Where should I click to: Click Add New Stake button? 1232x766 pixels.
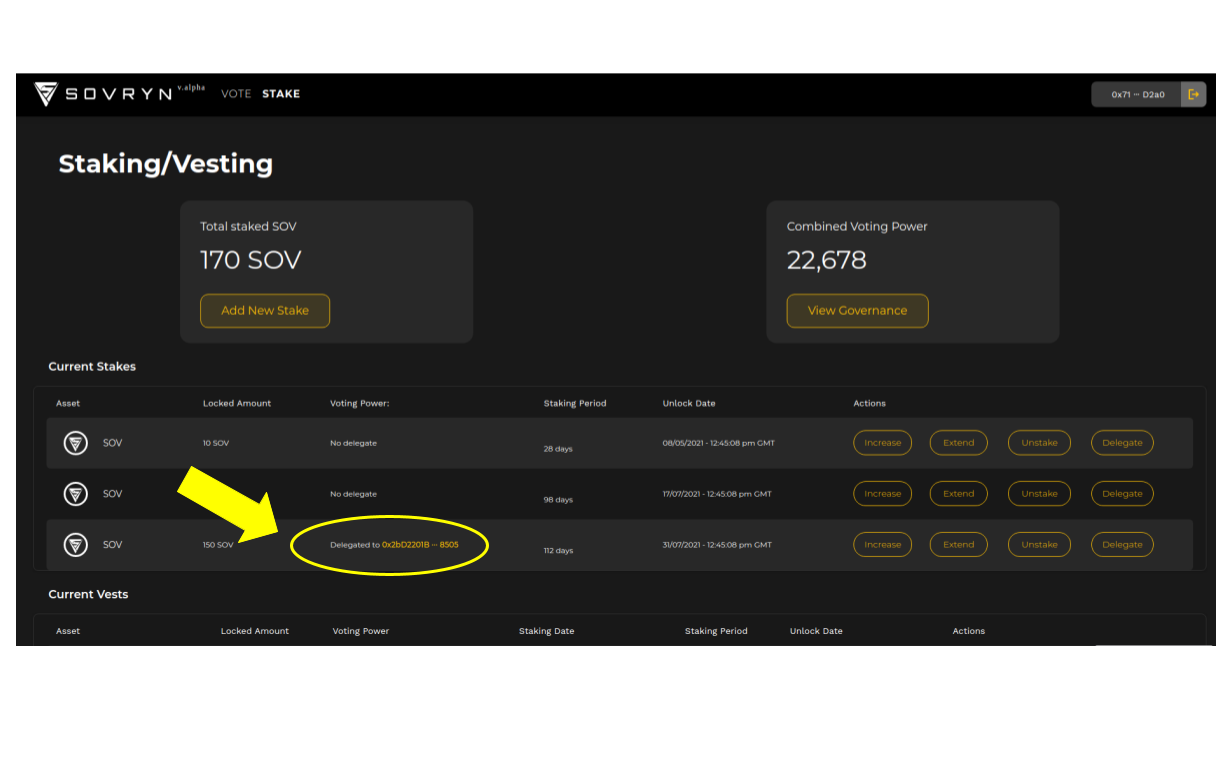(265, 310)
